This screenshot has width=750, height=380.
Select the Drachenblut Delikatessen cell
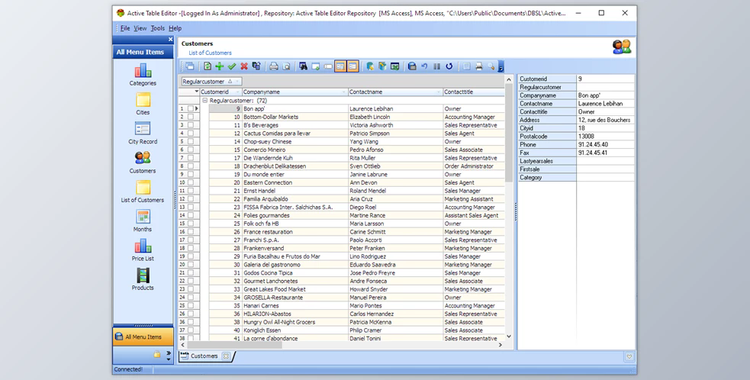pos(295,166)
